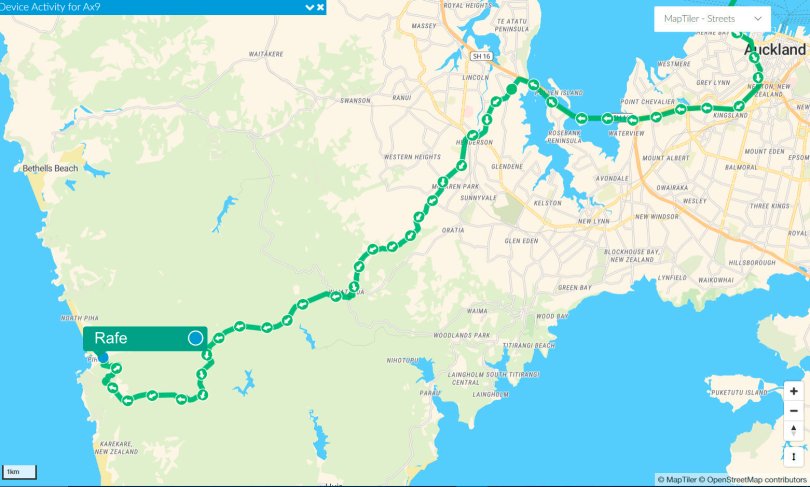The width and height of the screenshot is (810, 487).
Task: Click the route marker near Waterview
Action: click(632, 120)
